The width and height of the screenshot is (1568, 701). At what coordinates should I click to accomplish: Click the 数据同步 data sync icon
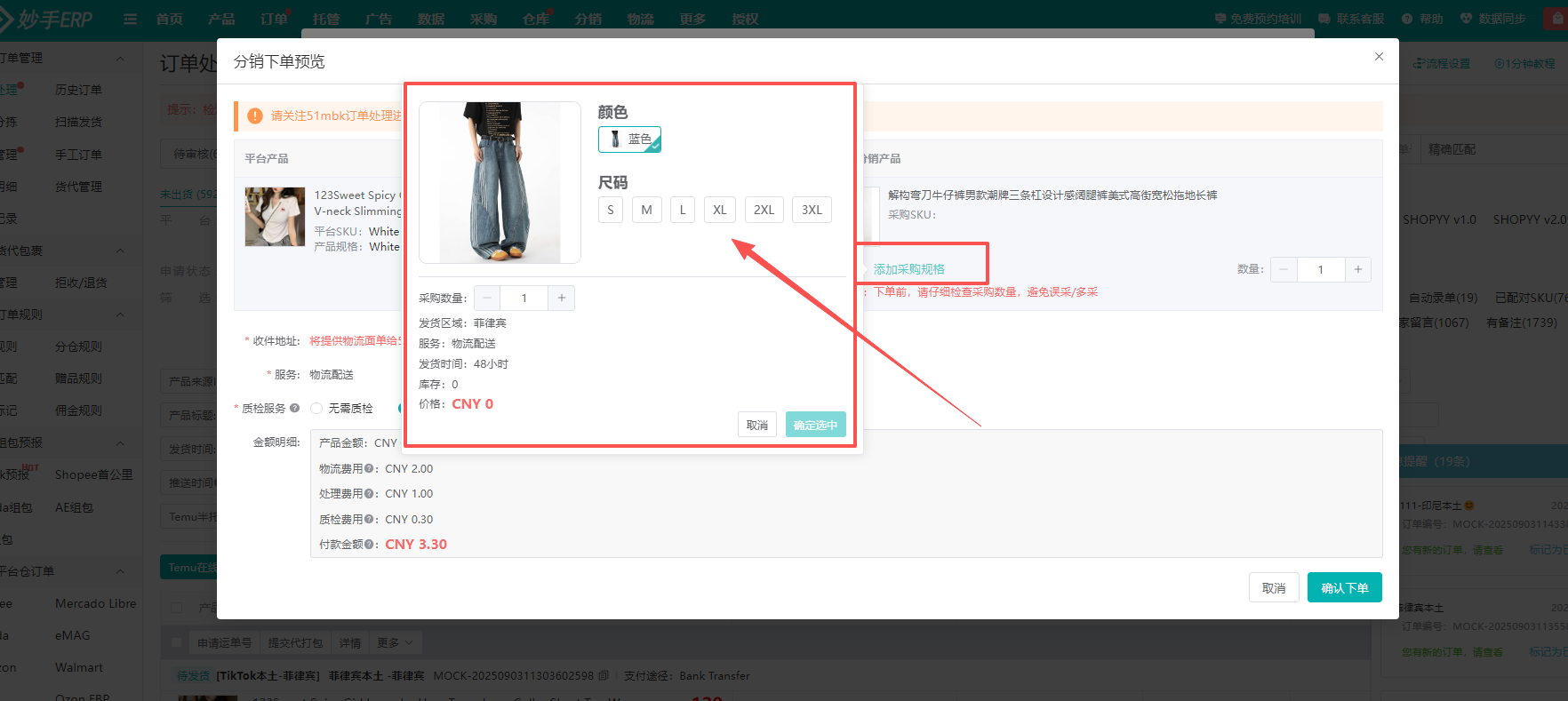(x=1466, y=19)
